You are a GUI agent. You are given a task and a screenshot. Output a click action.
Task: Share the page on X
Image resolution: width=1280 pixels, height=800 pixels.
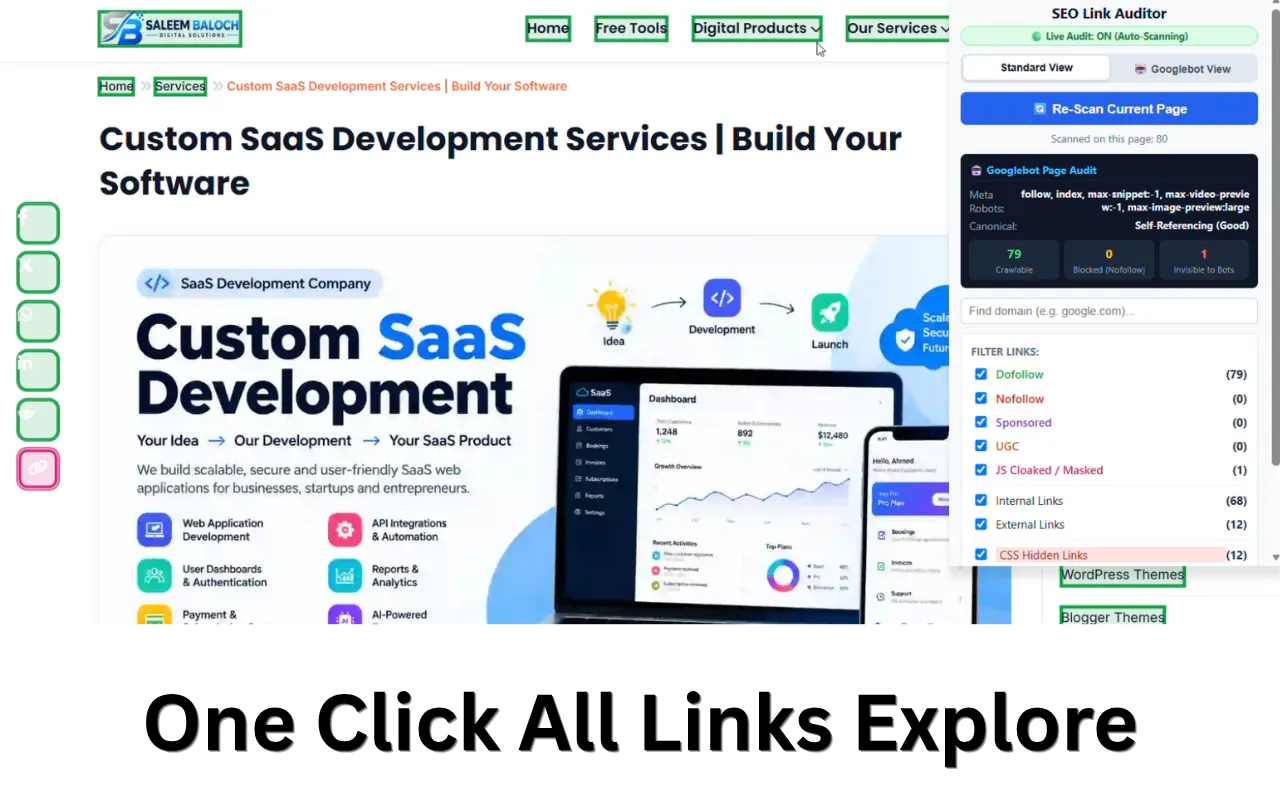pyautogui.click(x=38, y=272)
